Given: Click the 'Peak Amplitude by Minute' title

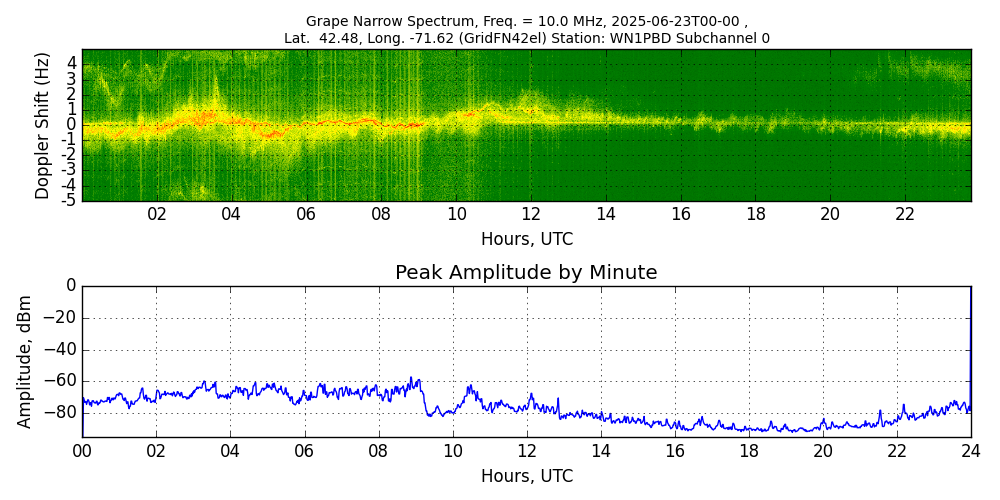Looking at the screenshot, I should (x=526, y=273).
